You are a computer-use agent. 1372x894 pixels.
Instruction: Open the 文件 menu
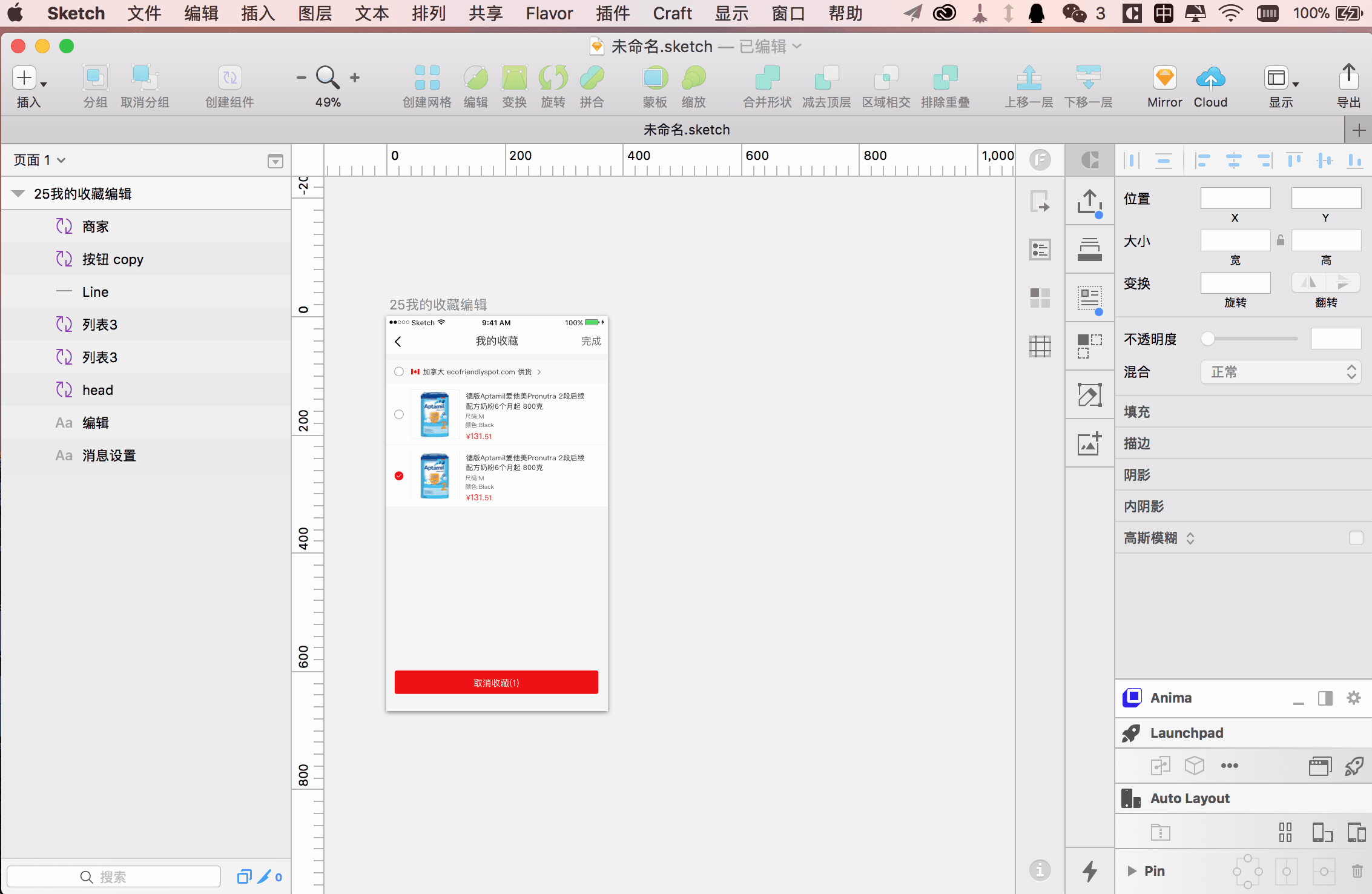pos(144,13)
